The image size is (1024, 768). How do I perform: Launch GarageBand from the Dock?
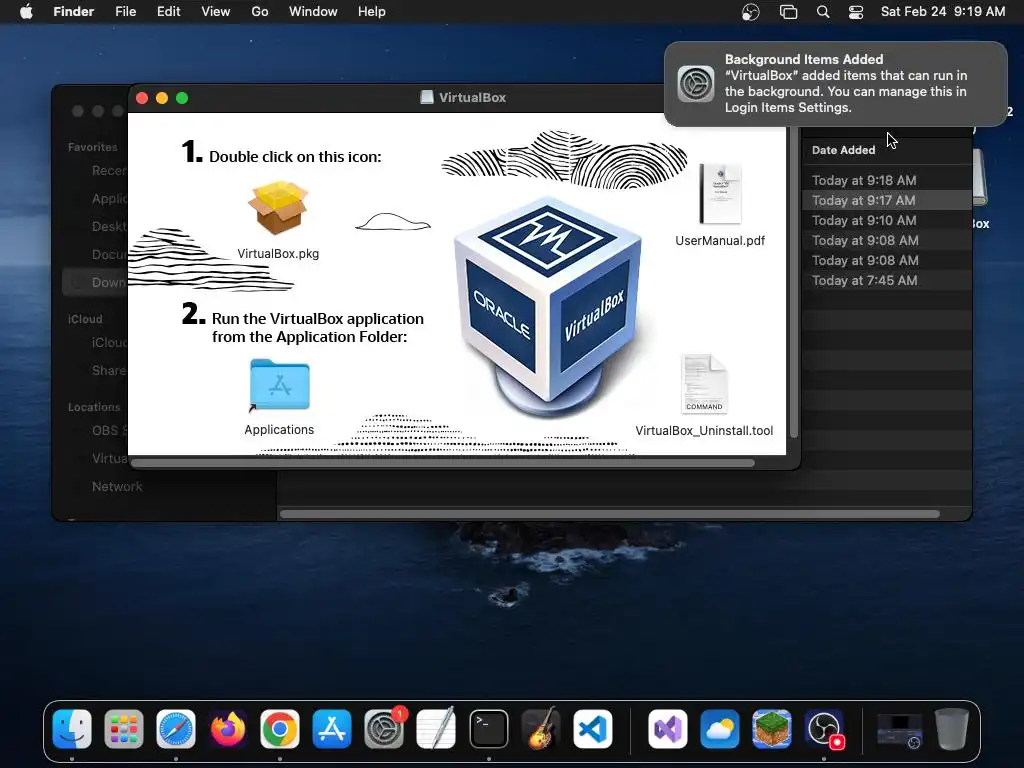541,729
